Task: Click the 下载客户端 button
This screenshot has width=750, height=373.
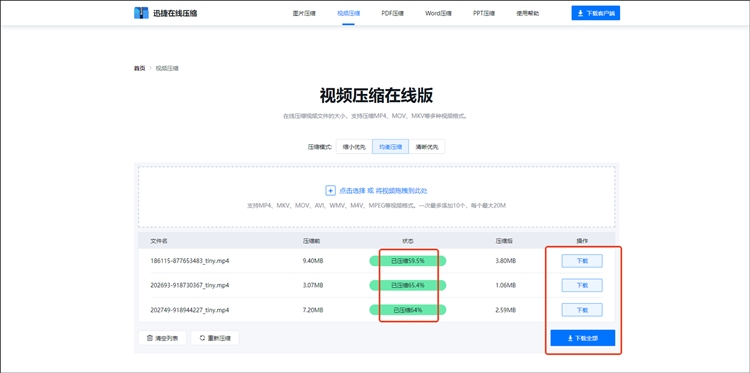Action: [x=596, y=13]
